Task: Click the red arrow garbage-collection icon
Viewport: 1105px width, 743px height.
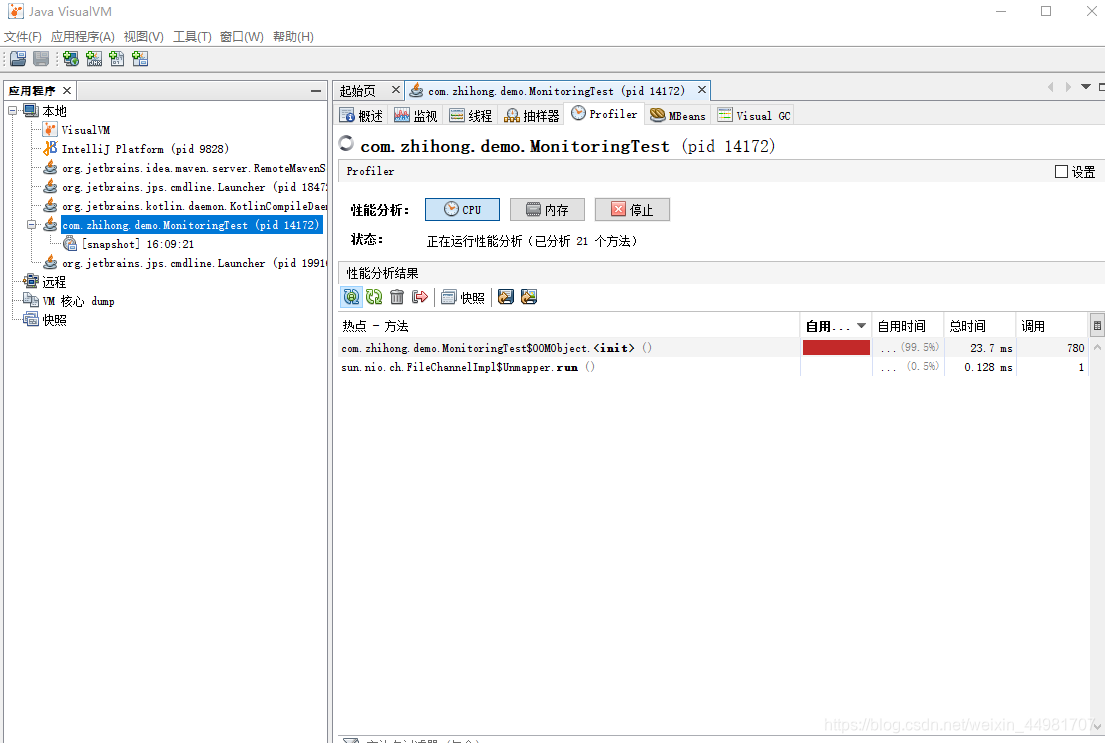Action: point(420,297)
